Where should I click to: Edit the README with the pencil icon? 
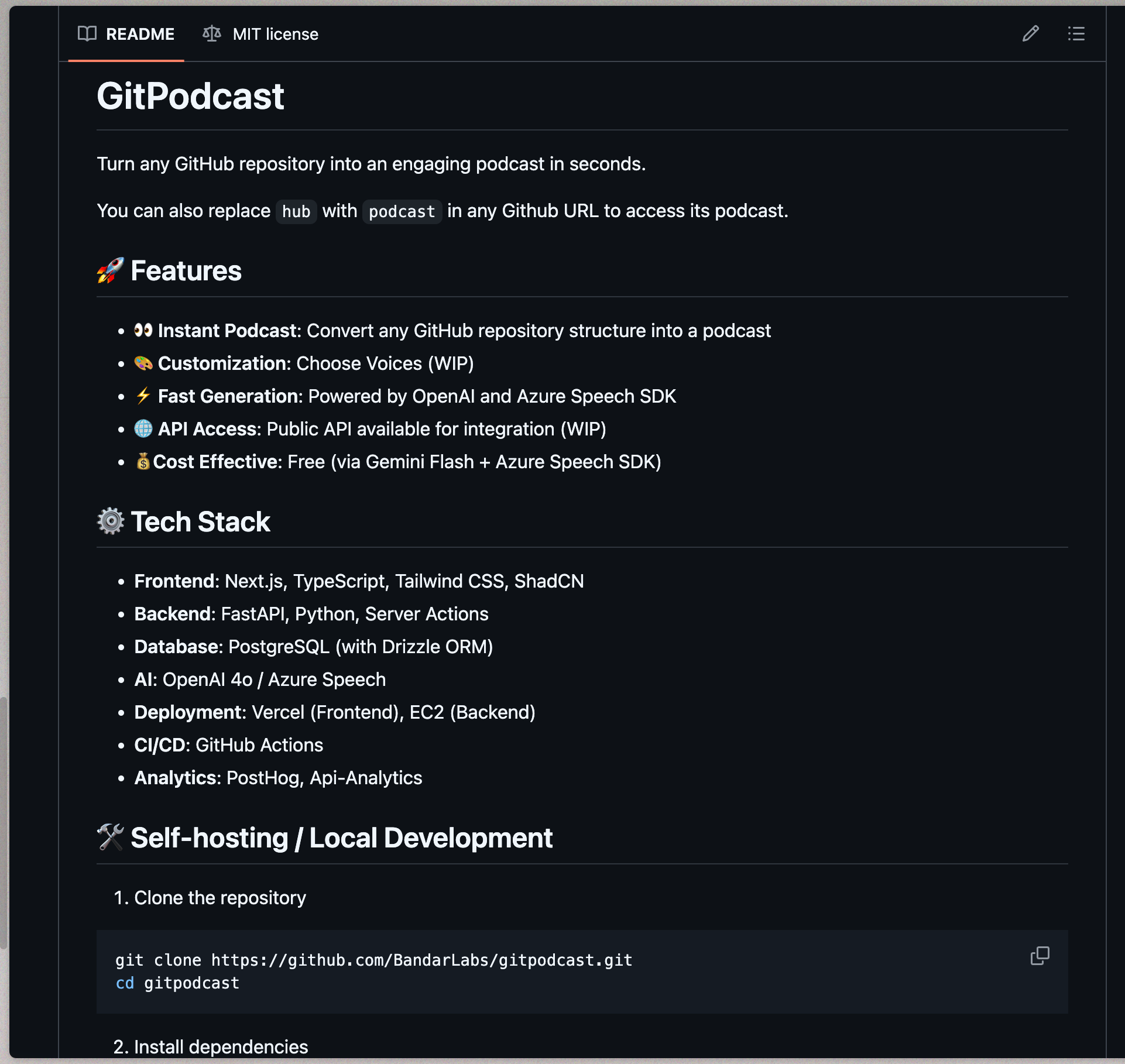click(x=1031, y=34)
